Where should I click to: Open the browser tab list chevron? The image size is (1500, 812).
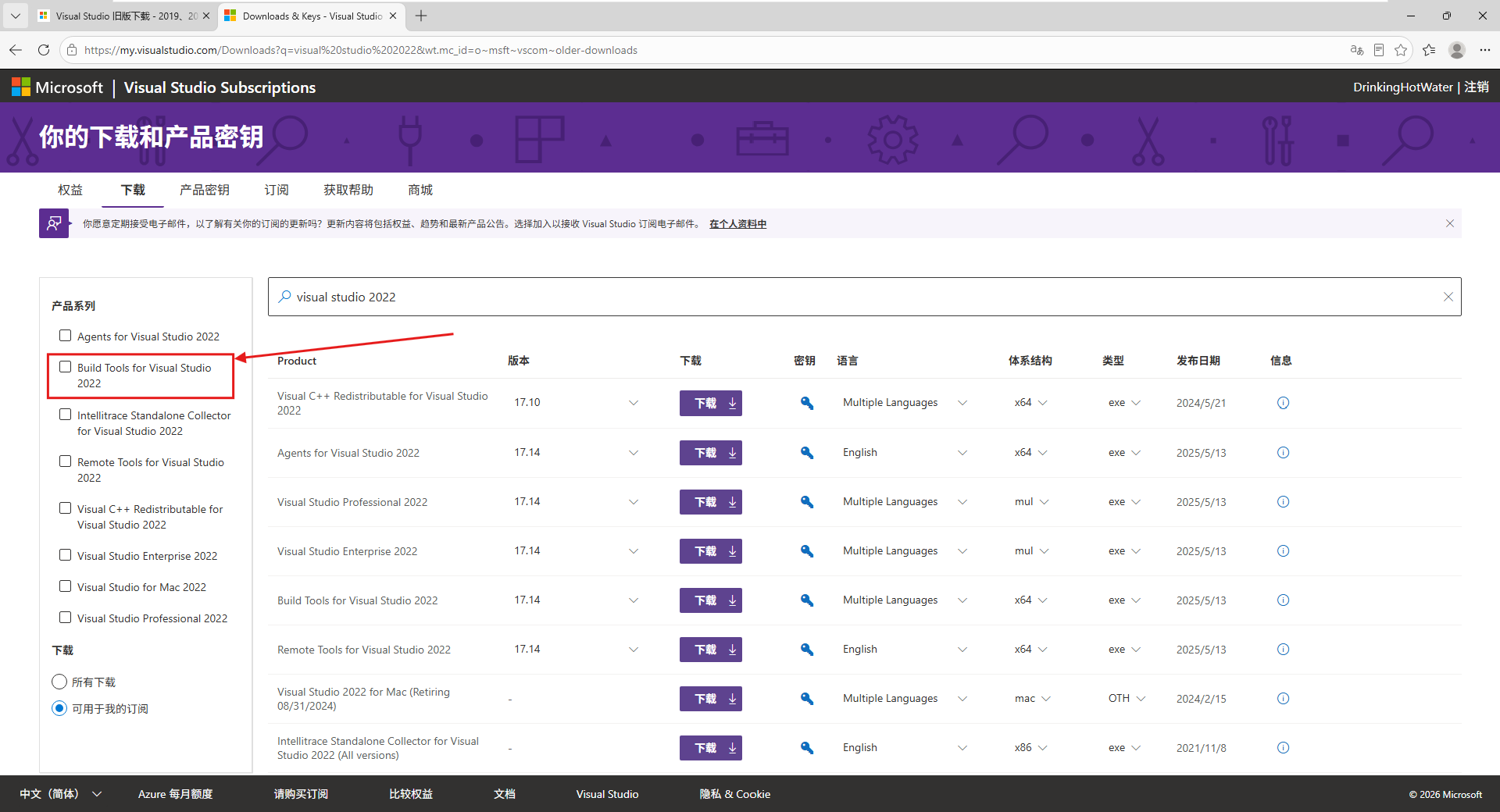coord(16,16)
